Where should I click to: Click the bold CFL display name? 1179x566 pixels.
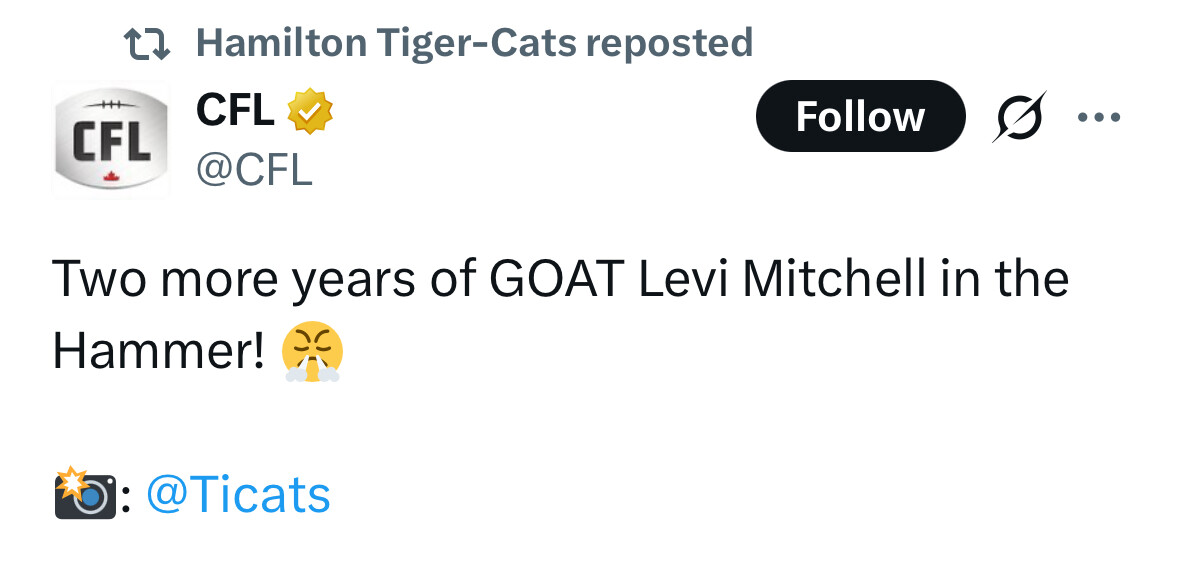235,110
